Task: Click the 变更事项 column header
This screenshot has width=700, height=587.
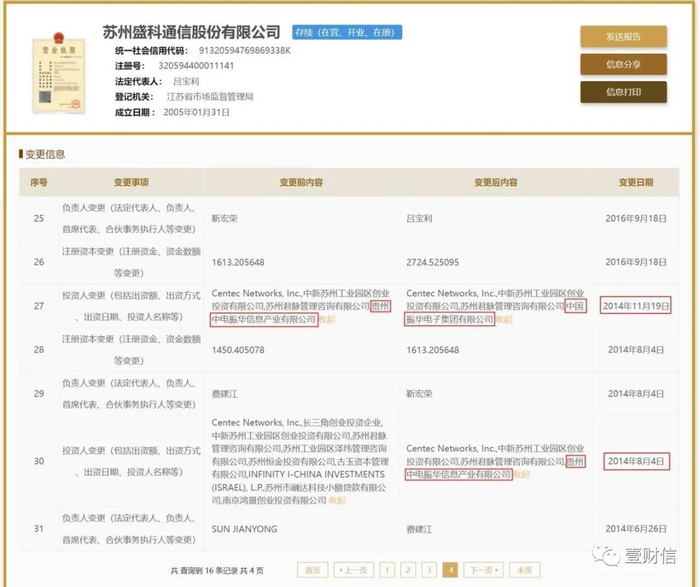Action: point(131,182)
